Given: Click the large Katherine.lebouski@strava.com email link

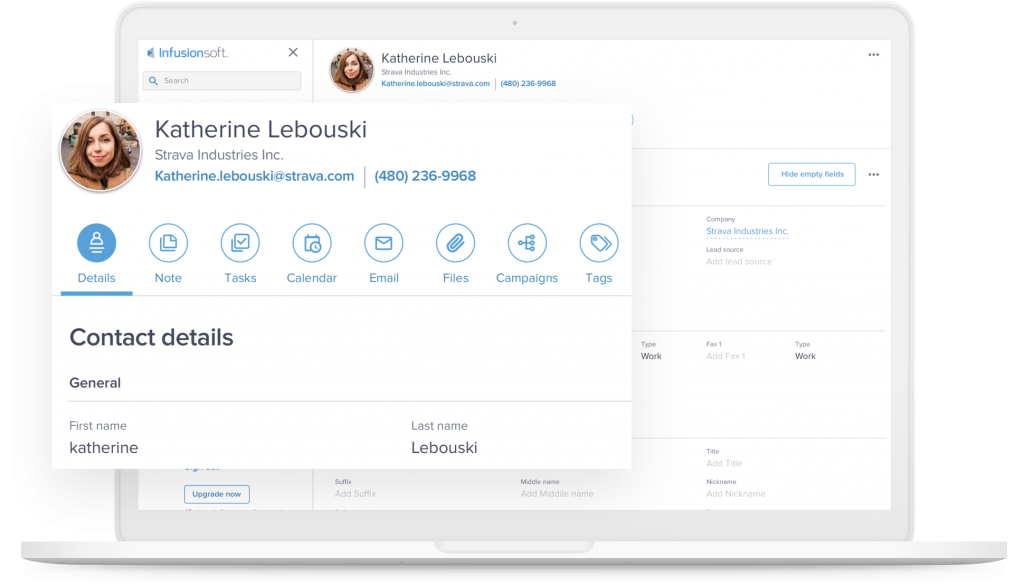Looking at the screenshot, I should coord(254,176).
